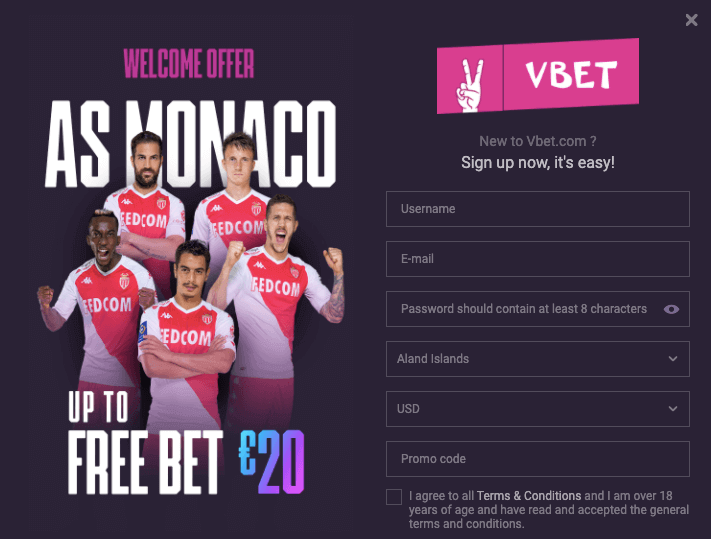Show password using the eye icon
Viewport: 711px width, 539px height.
coord(671,309)
